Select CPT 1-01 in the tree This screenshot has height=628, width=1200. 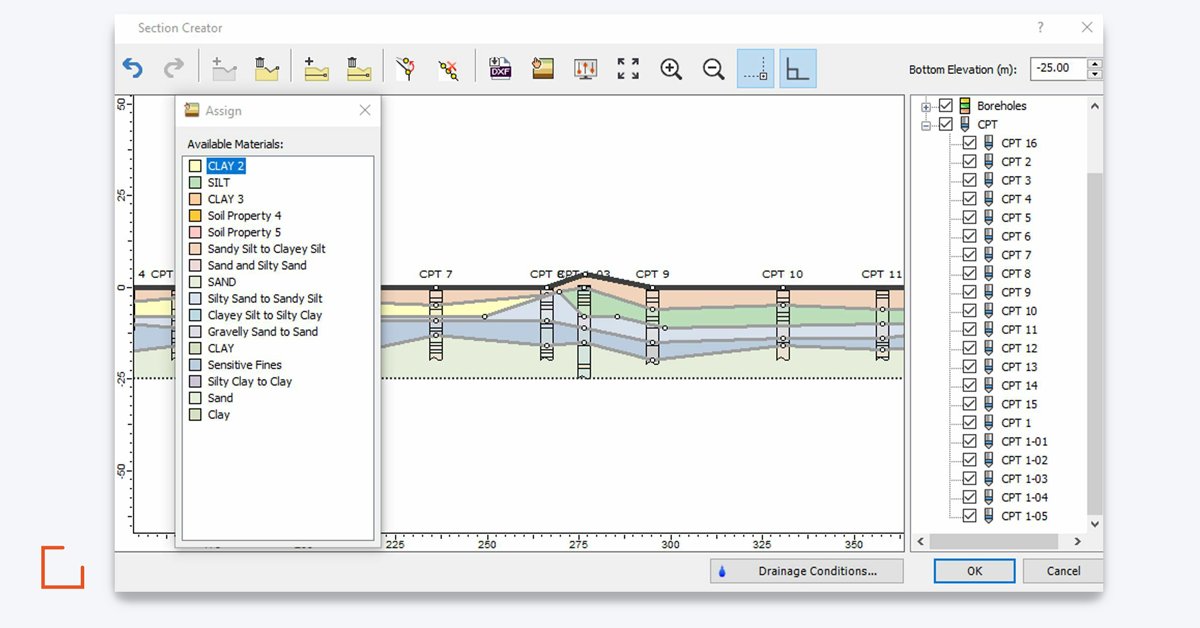[x=1024, y=442]
